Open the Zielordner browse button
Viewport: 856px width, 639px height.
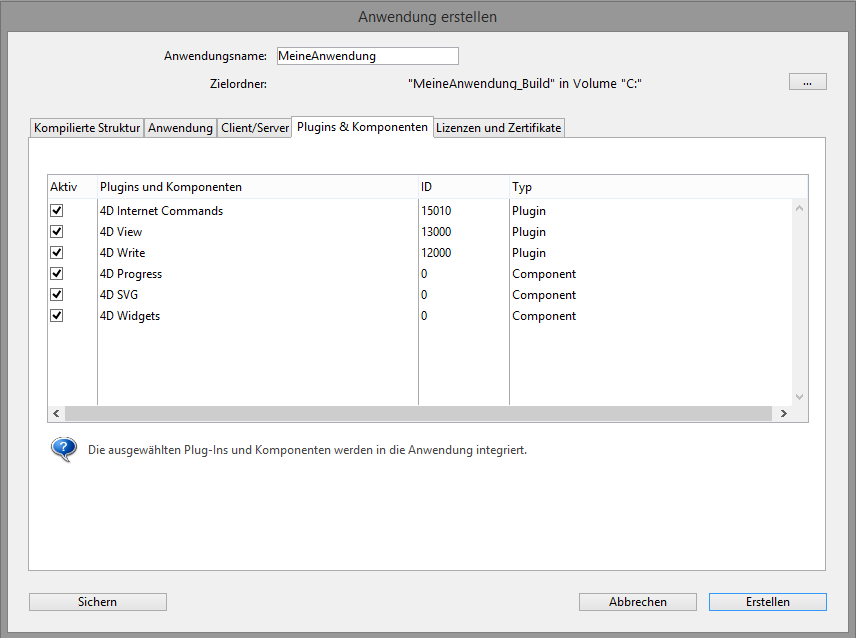point(807,82)
